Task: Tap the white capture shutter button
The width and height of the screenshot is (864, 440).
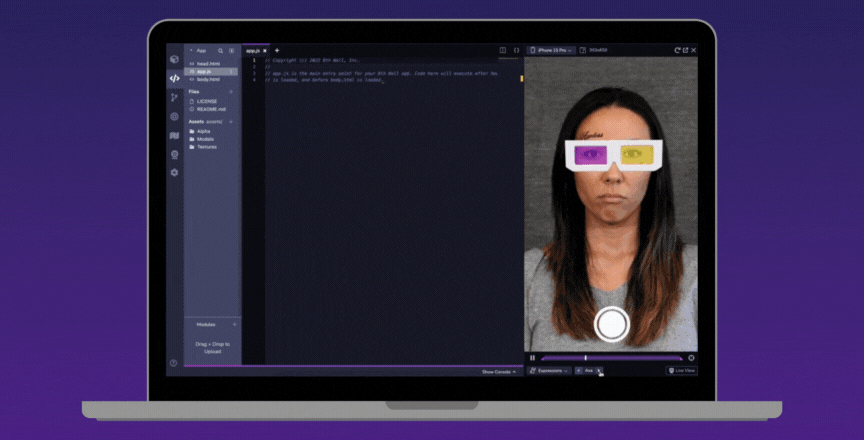Action: [x=612, y=324]
